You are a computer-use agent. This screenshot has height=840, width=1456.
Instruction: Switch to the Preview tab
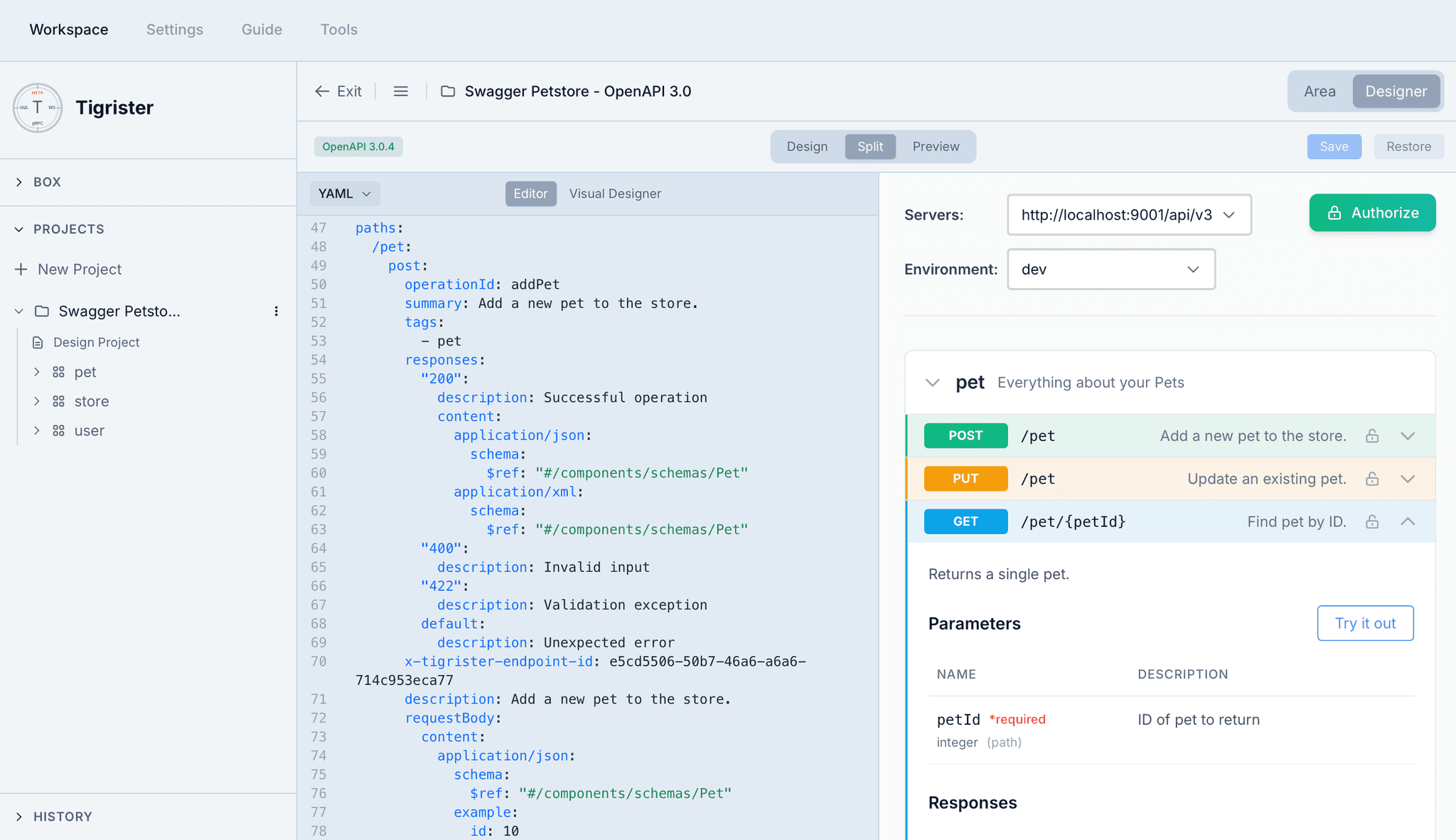click(x=935, y=147)
